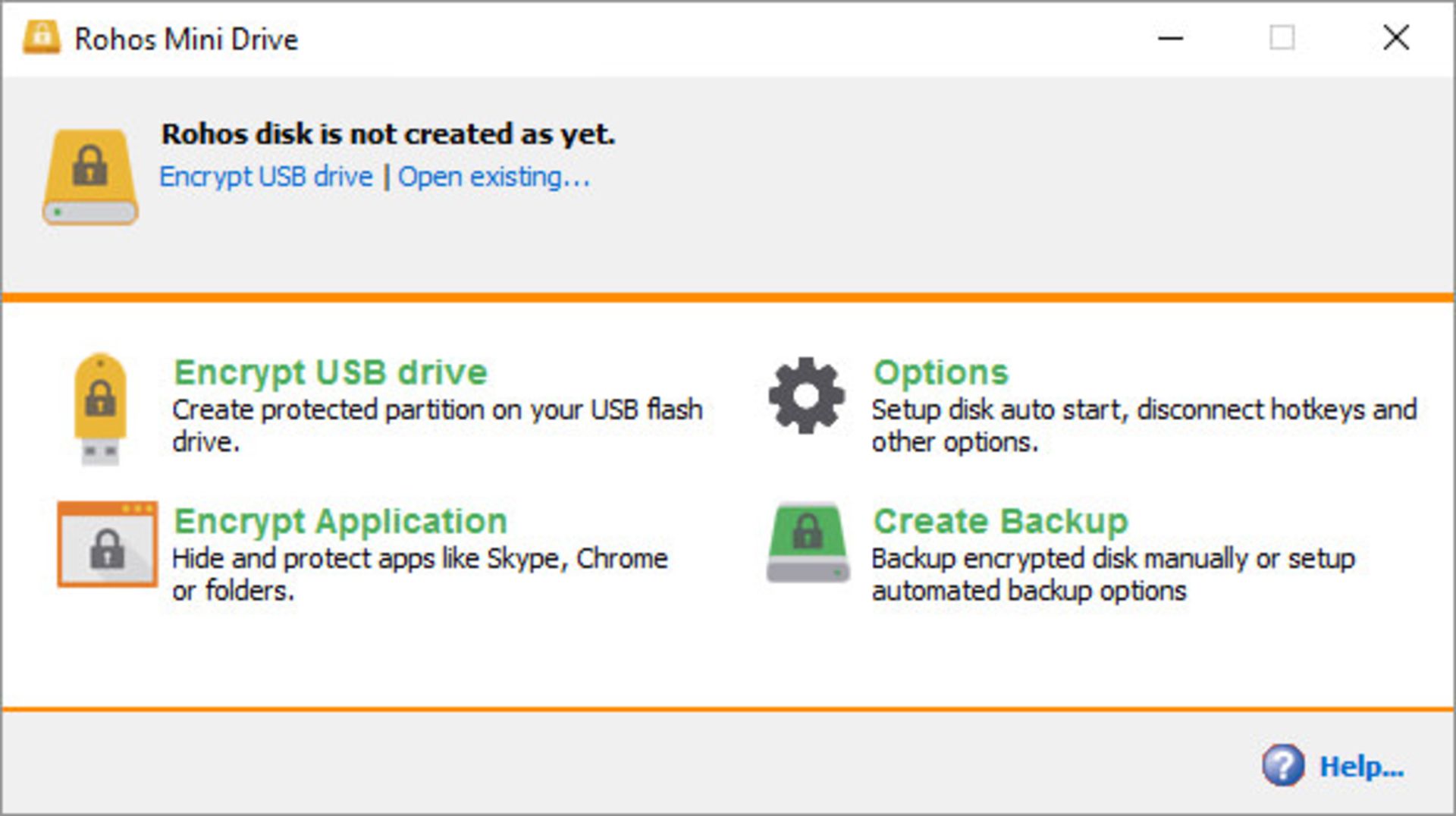Minimize the Rohos Mini Drive window

[1170, 38]
